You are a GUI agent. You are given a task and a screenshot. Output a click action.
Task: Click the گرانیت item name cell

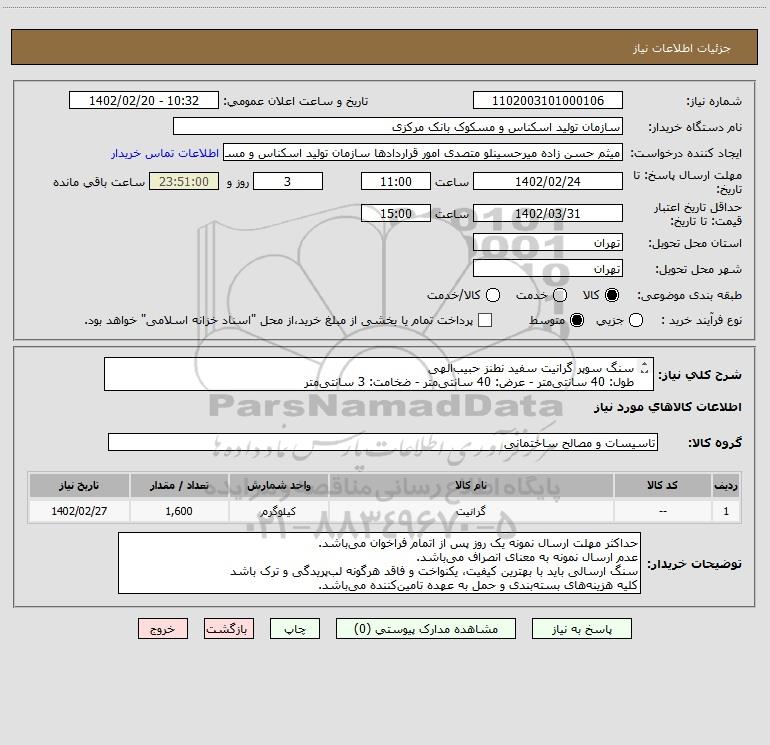[471, 511]
